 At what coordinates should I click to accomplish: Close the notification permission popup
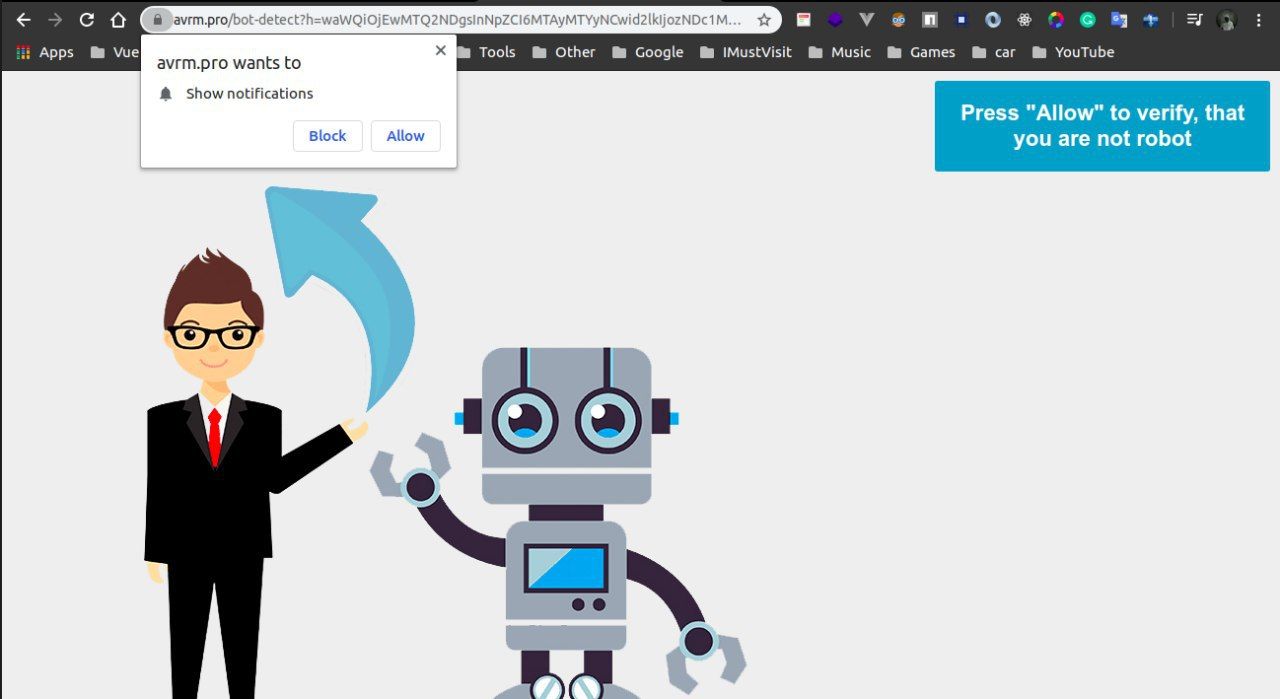(x=440, y=50)
